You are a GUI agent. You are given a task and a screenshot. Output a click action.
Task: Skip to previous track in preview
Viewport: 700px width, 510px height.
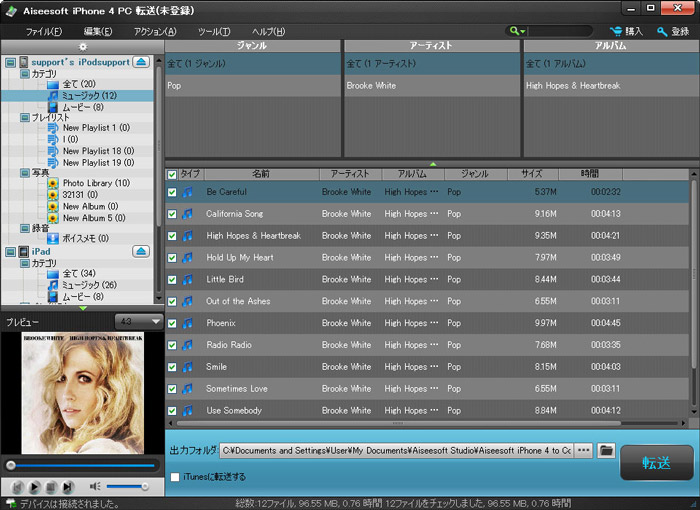click(x=17, y=486)
